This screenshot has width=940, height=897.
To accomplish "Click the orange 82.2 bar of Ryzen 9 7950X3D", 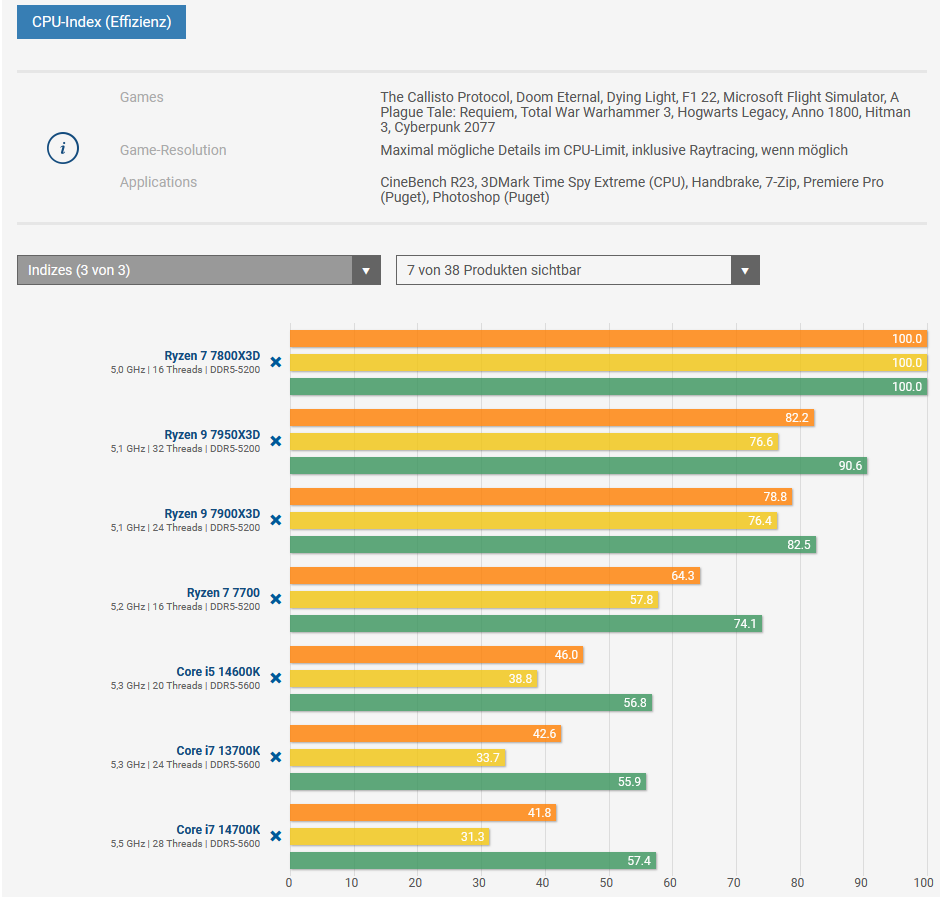I will (552, 418).
